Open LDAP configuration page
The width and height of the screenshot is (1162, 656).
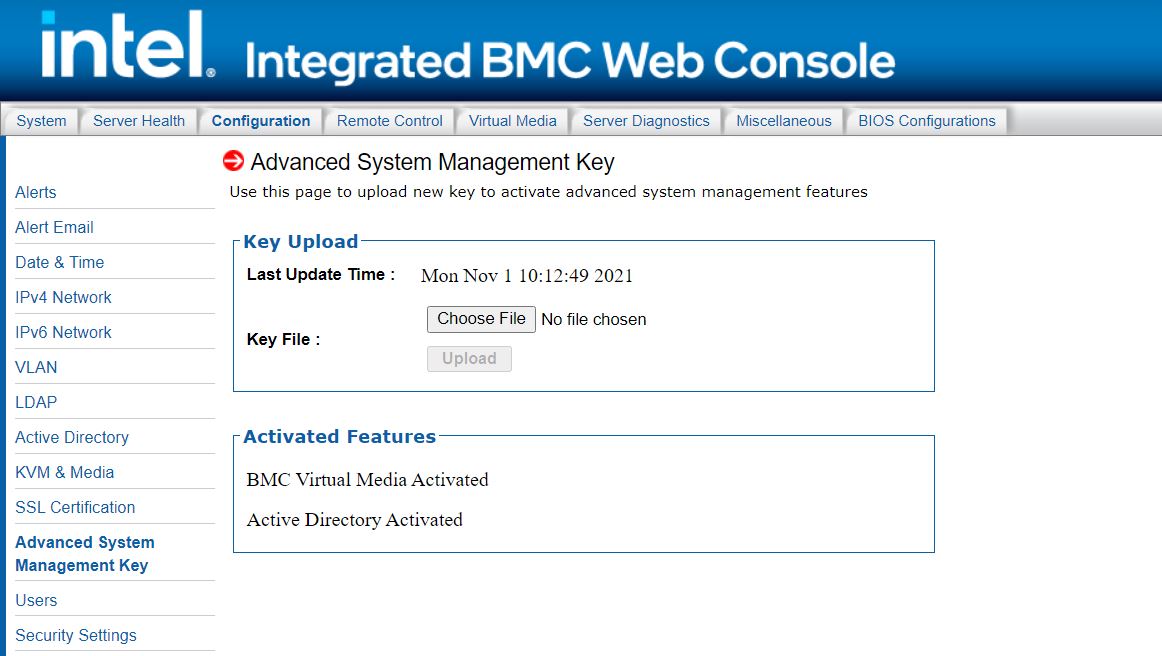click(36, 402)
